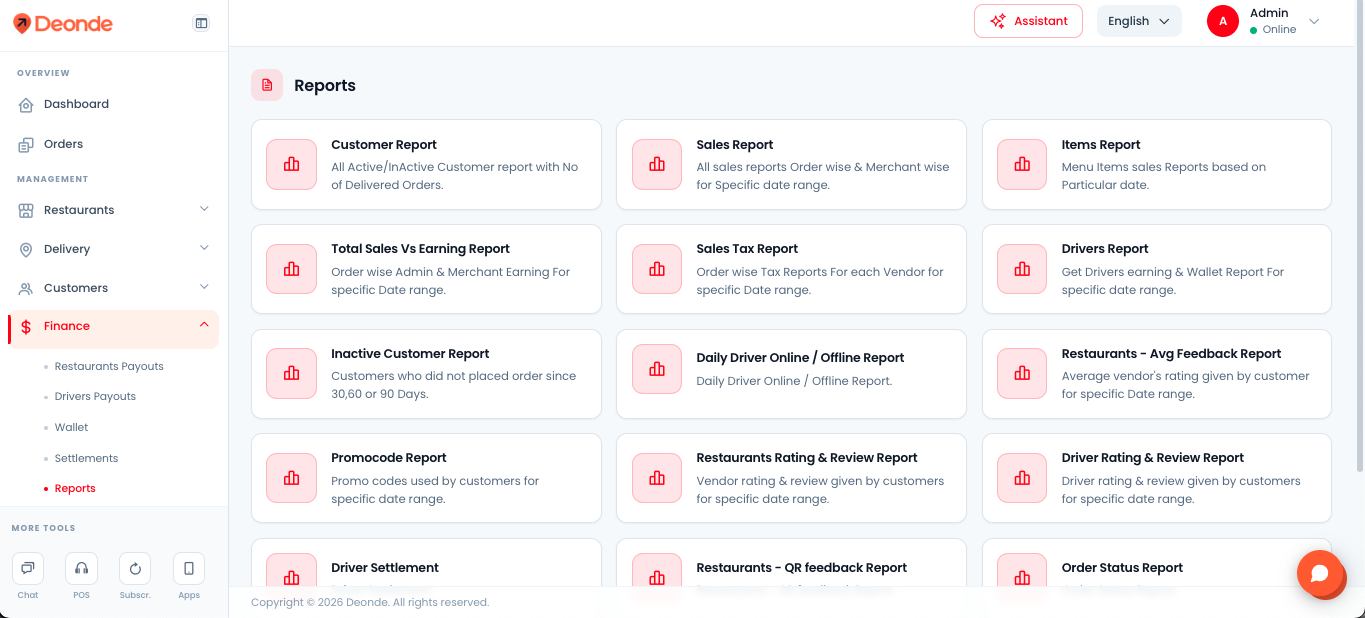Collapse the Finance menu chevron
The image size is (1365, 618).
[204, 325]
